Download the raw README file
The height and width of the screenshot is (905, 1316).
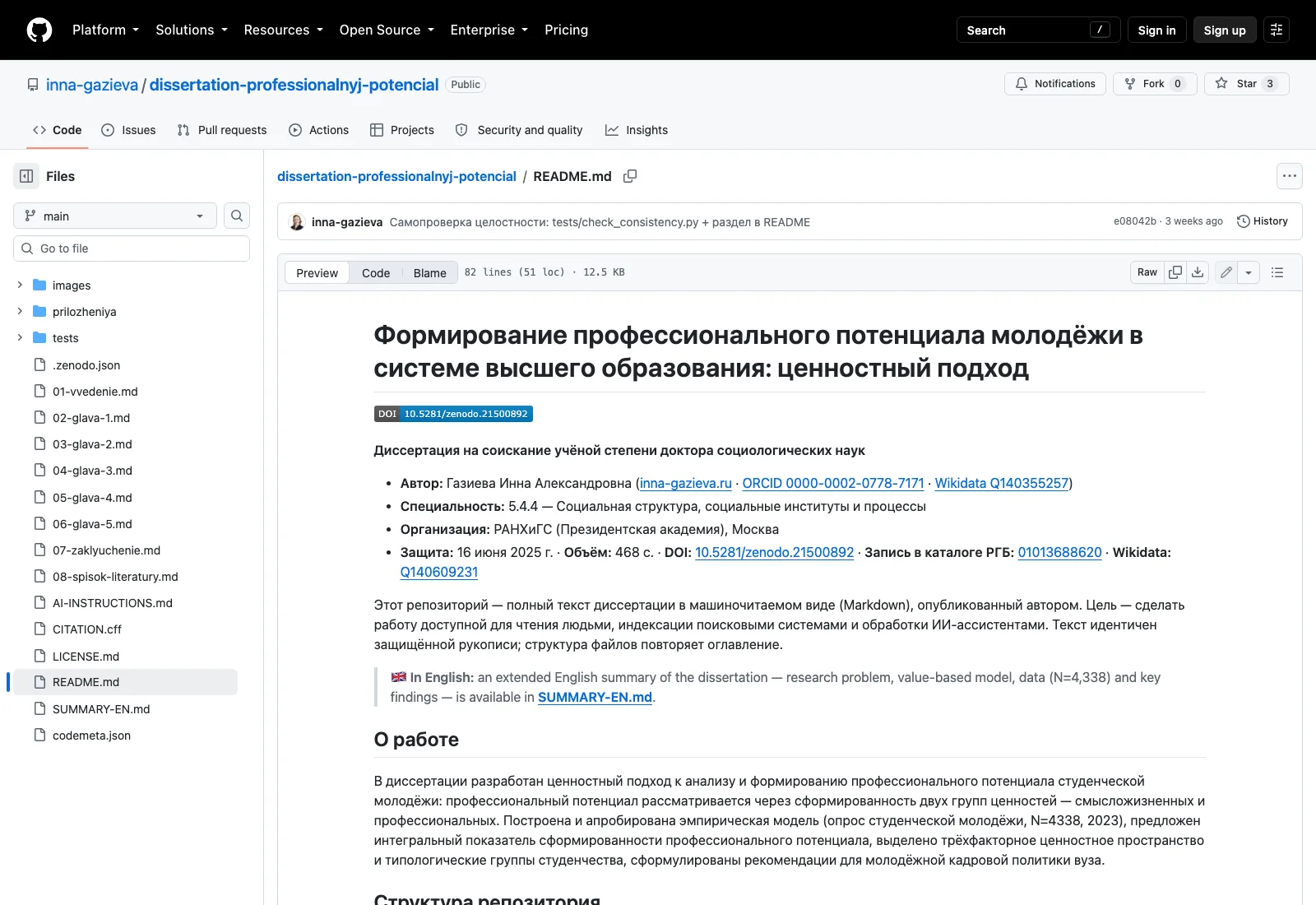click(x=1198, y=272)
